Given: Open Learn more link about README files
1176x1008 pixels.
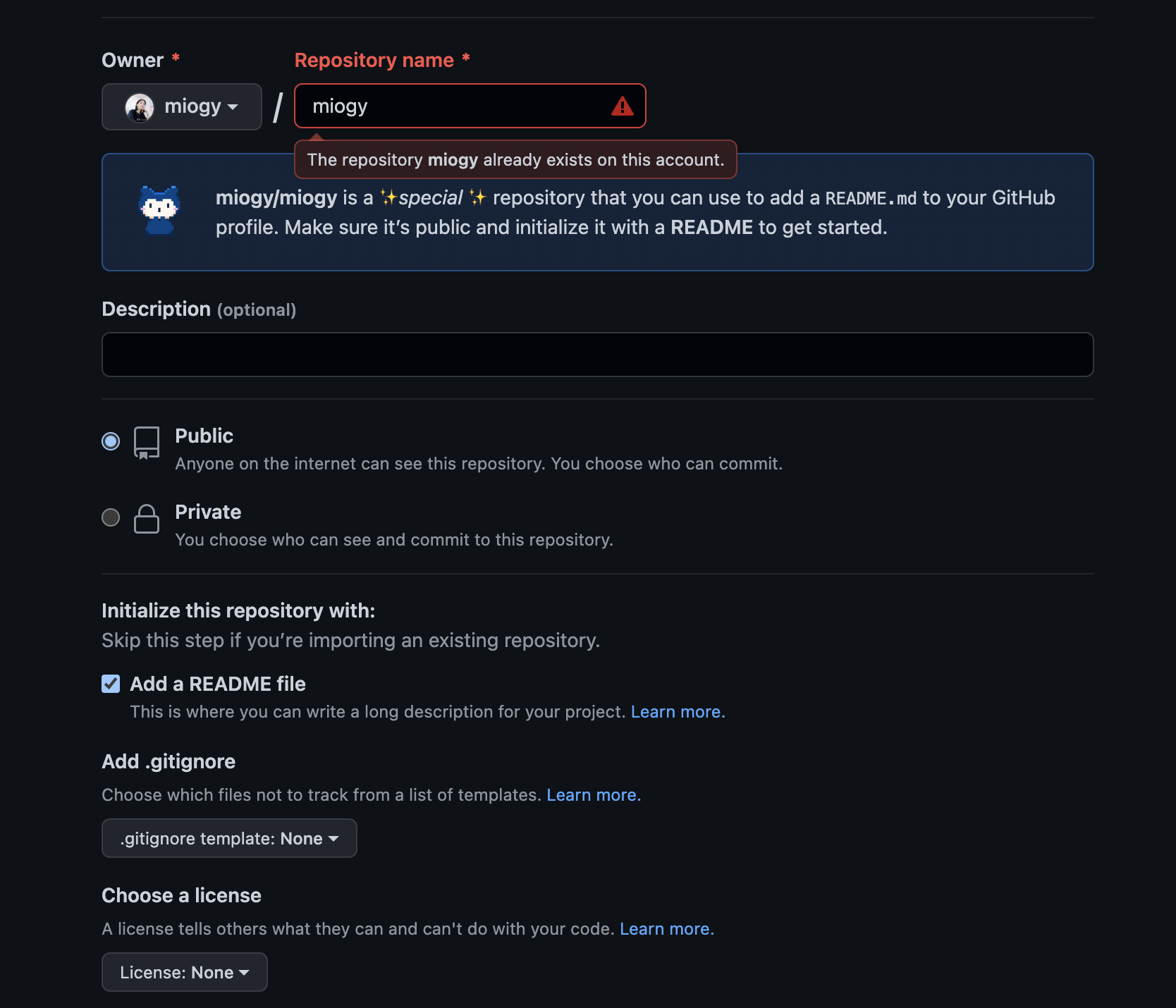Looking at the screenshot, I should (x=678, y=712).
